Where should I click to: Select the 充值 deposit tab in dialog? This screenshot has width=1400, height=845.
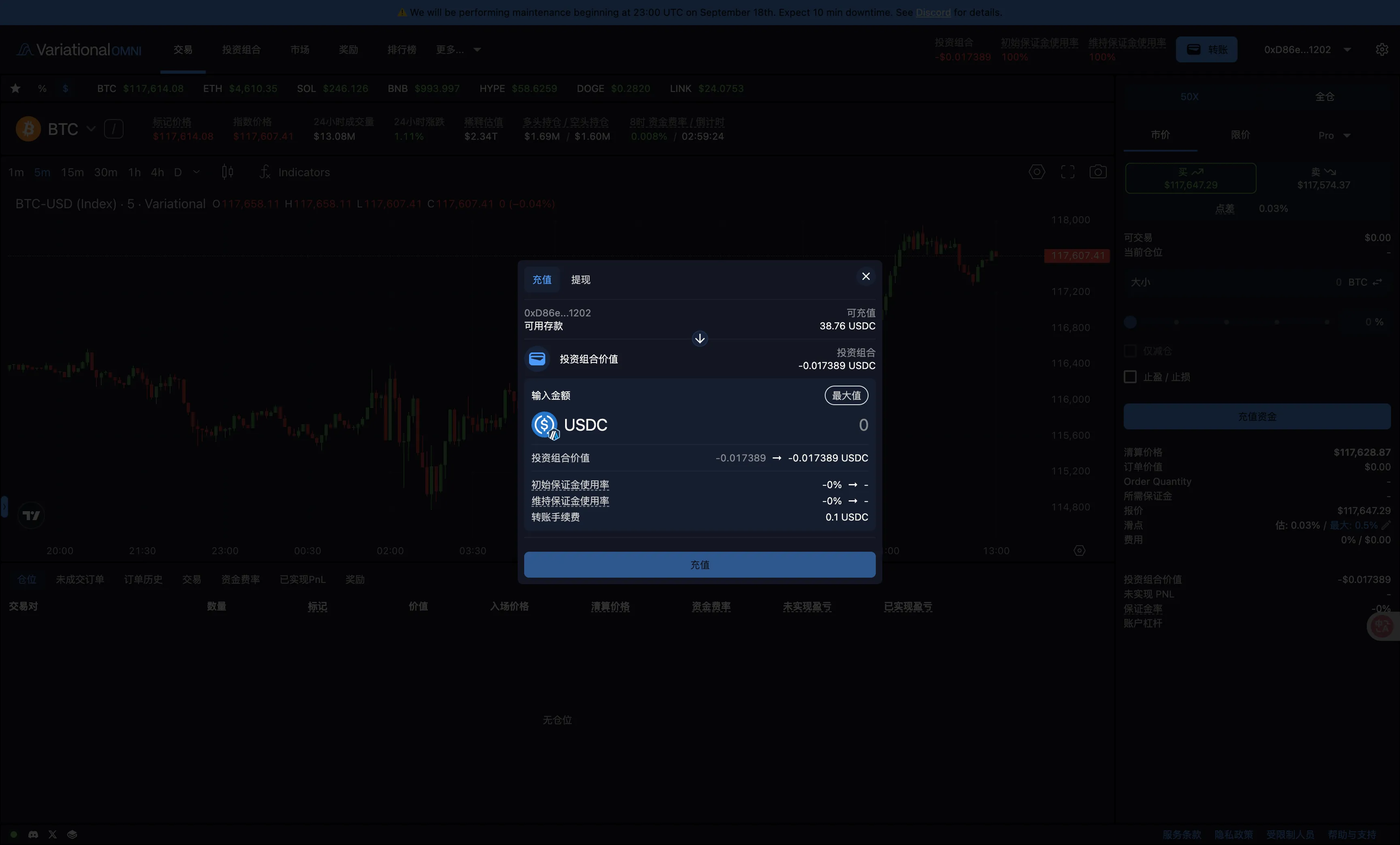[x=542, y=280]
